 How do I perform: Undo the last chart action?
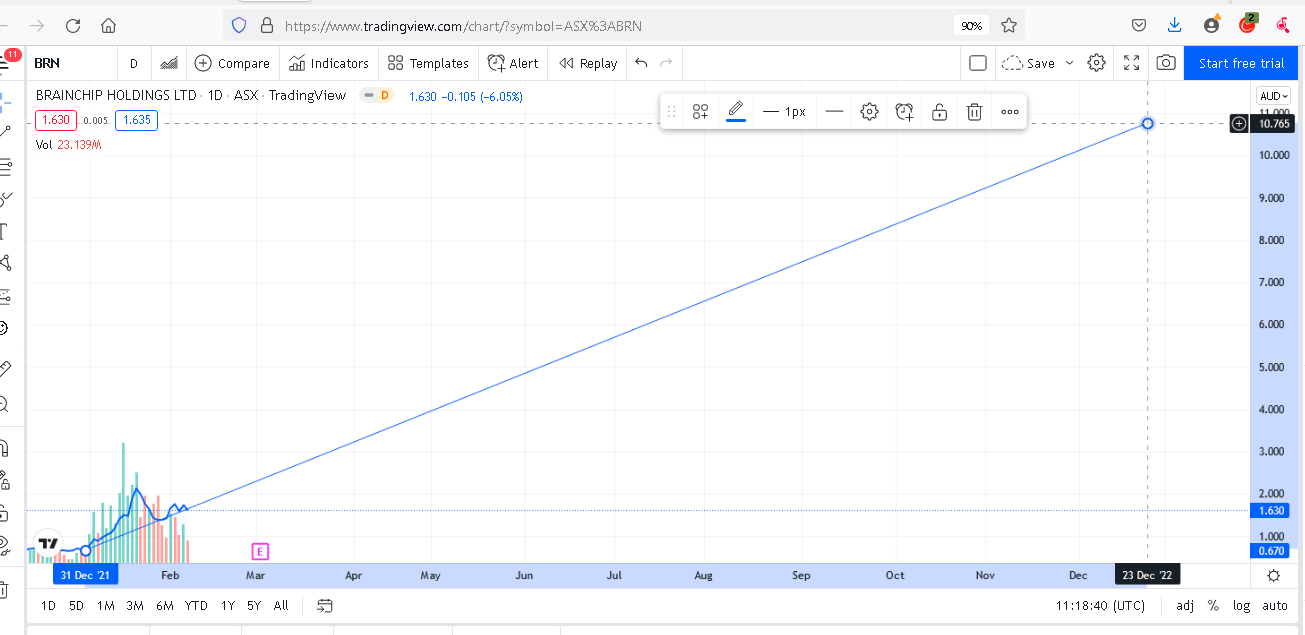pos(641,63)
